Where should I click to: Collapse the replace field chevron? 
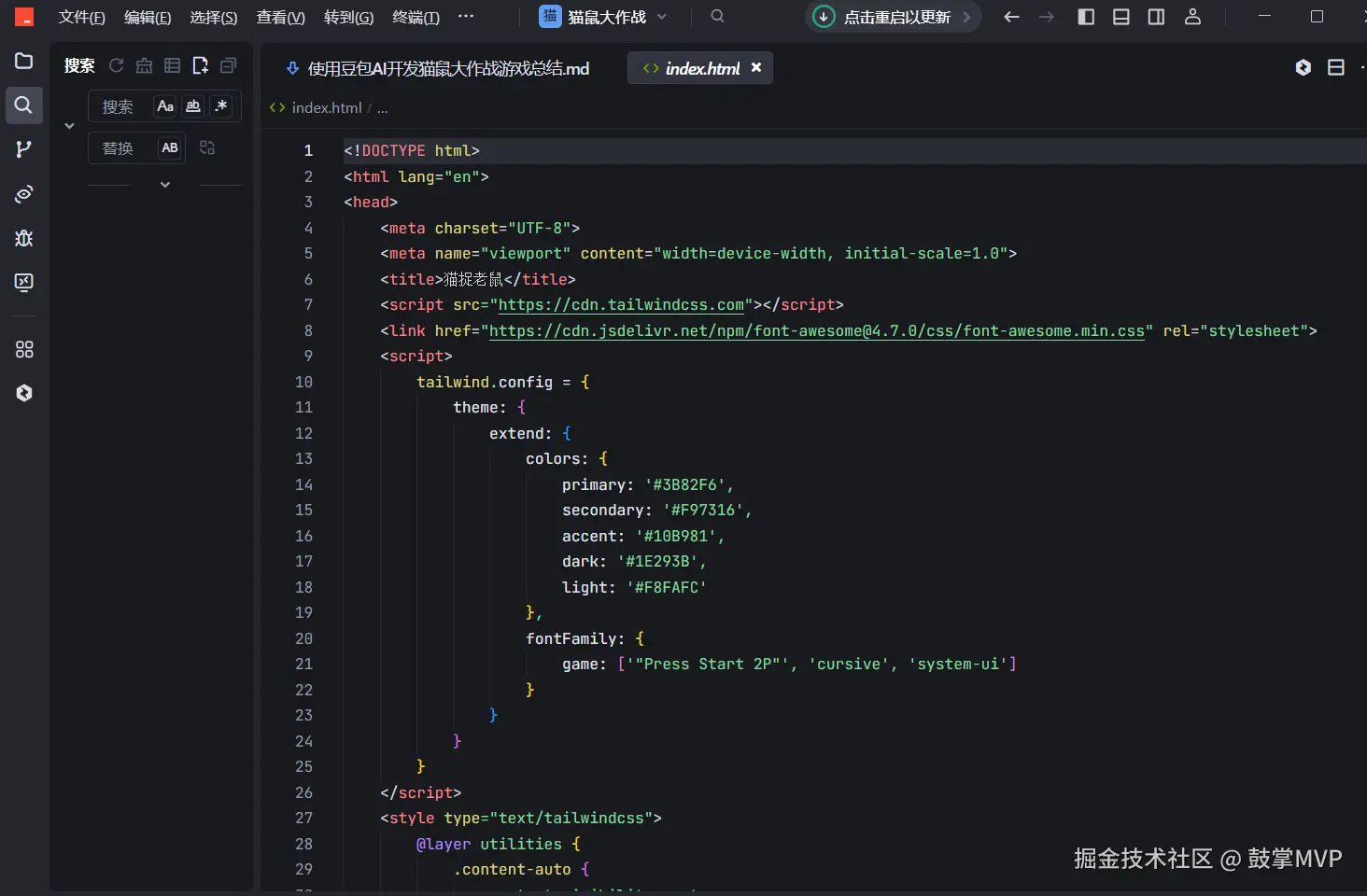tap(69, 126)
